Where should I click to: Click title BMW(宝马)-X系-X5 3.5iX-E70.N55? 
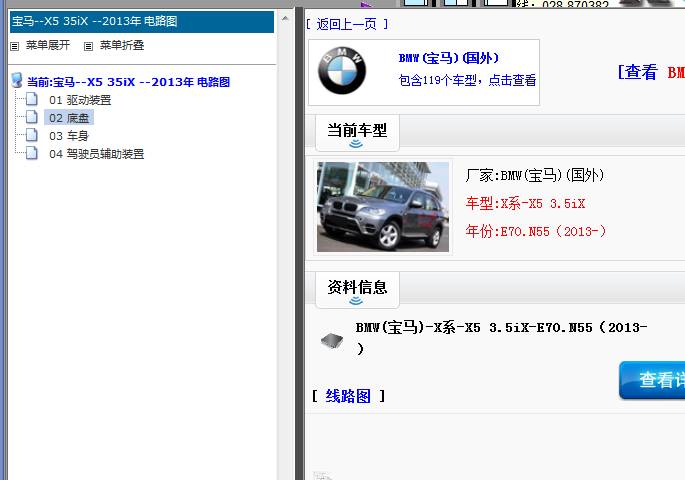coord(502,337)
